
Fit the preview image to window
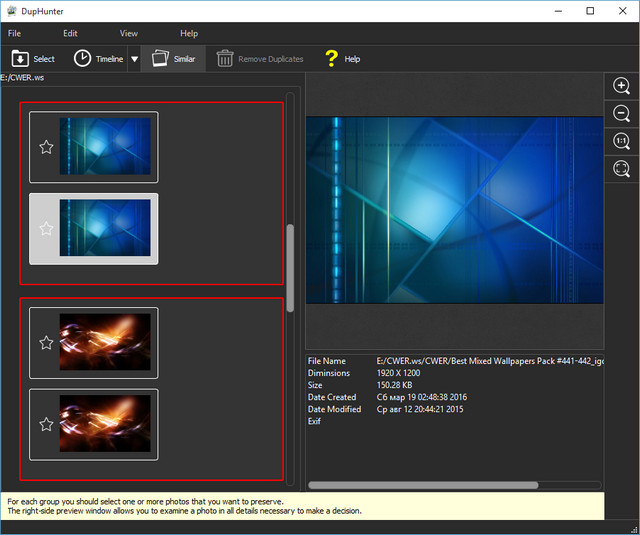pyautogui.click(x=621, y=169)
